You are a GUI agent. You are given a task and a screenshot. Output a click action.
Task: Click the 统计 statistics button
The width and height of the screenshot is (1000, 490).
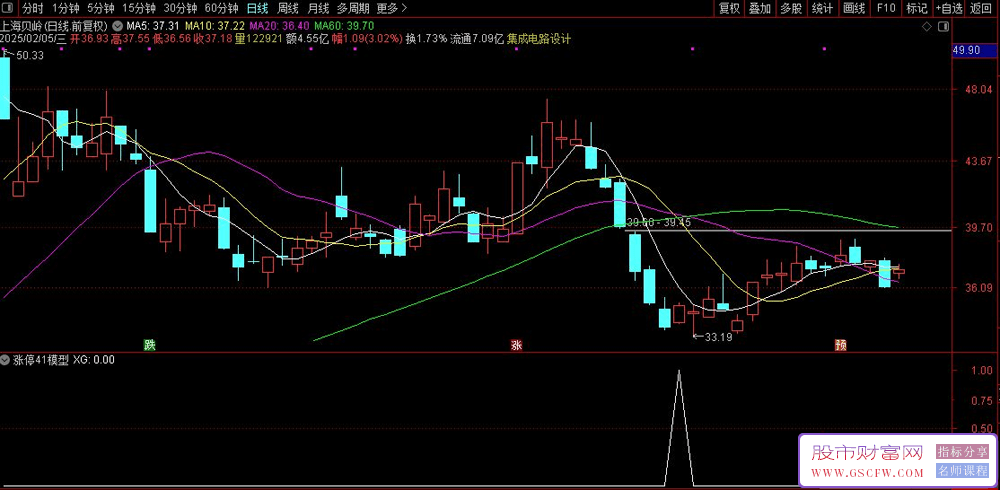pyautogui.click(x=822, y=8)
